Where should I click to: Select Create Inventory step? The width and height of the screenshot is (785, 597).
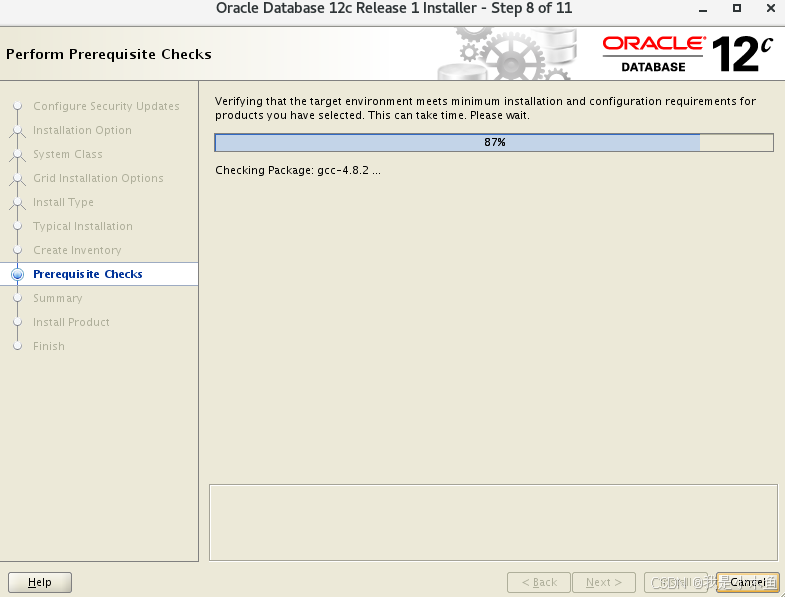click(77, 250)
